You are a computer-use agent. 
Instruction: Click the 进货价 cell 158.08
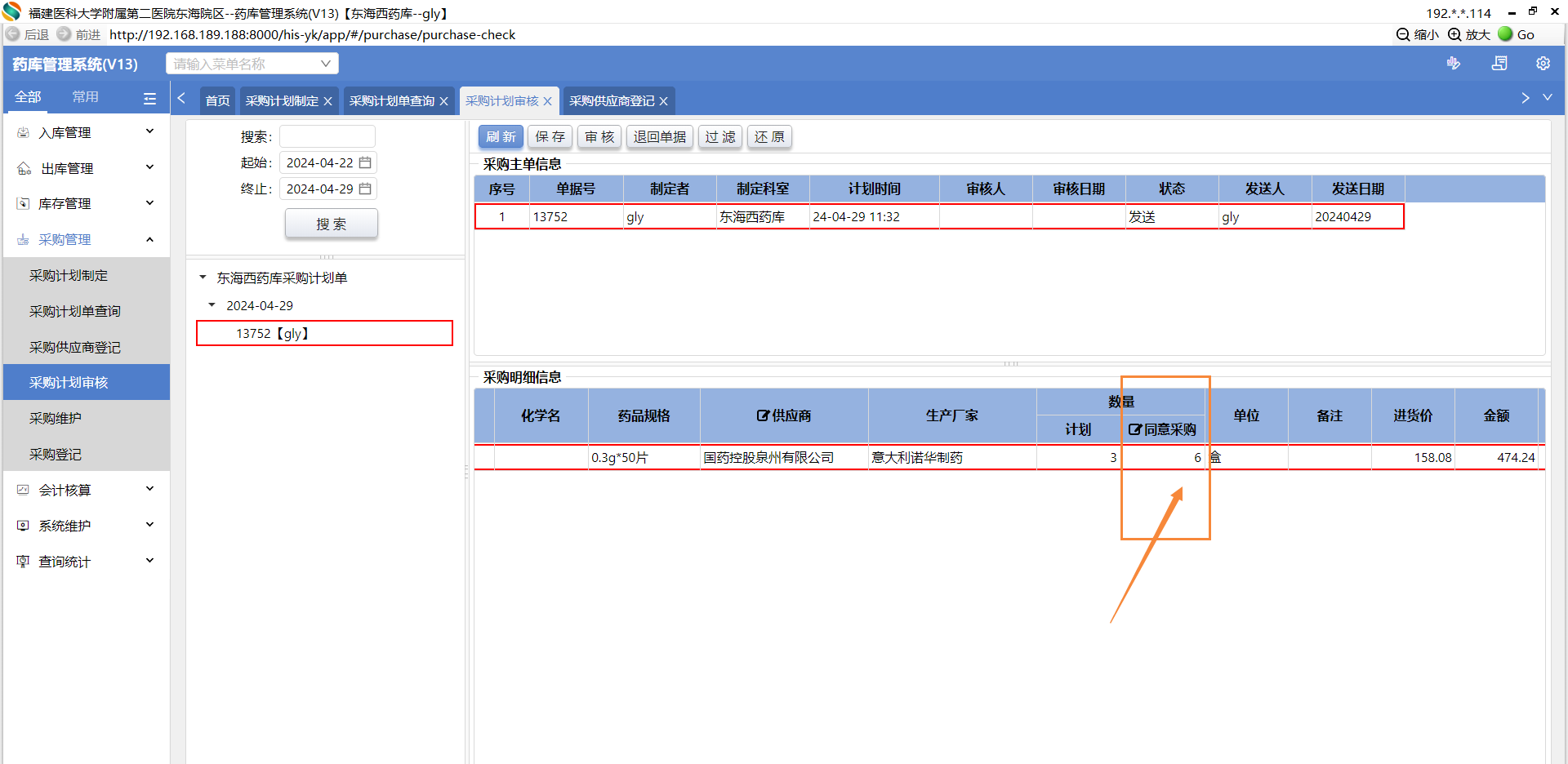tap(1413, 457)
